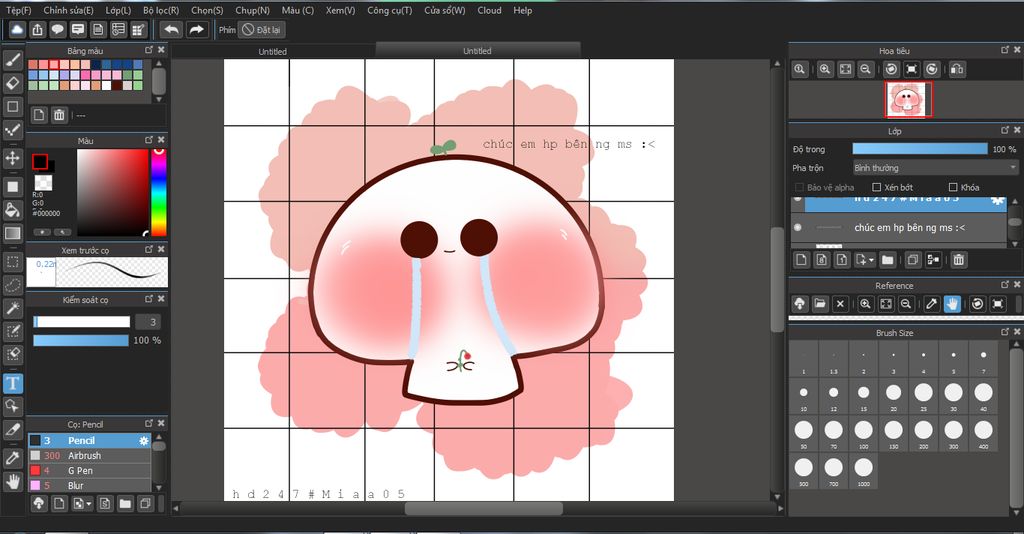Click the Redo arrow
The width and height of the screenshot is (1024, 534).
[196, 29]
